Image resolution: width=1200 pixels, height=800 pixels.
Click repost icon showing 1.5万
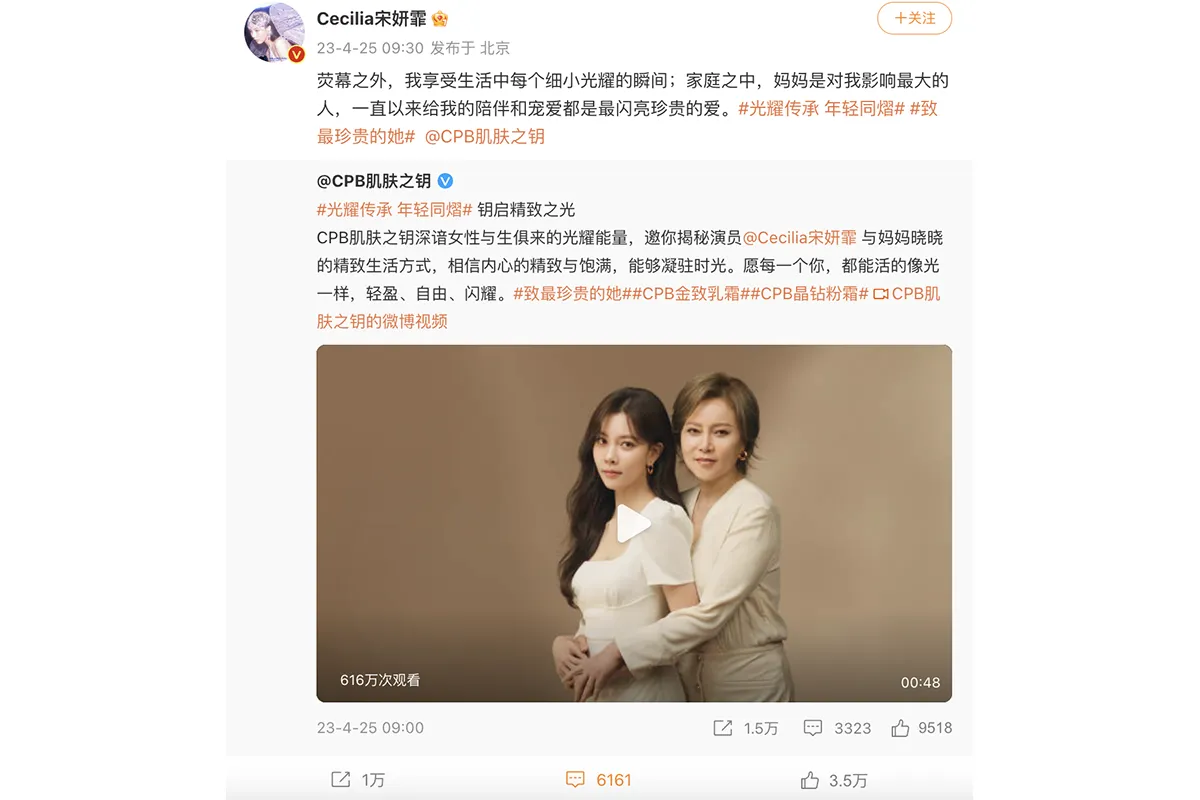[723, 728]
